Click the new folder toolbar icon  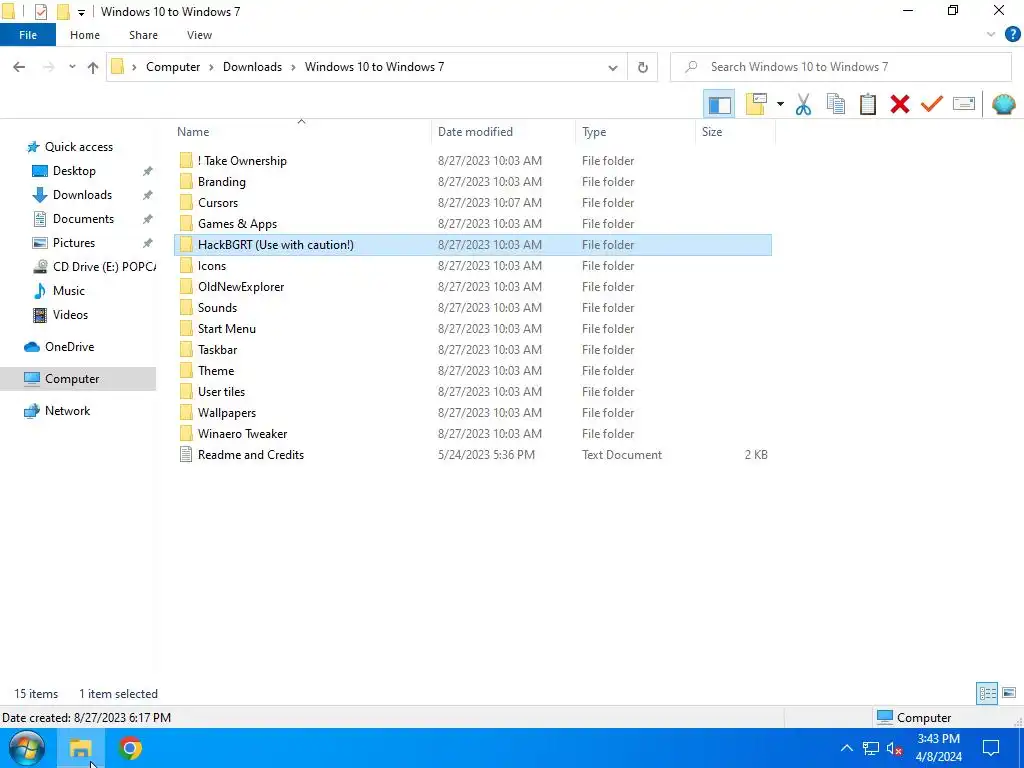756,104
